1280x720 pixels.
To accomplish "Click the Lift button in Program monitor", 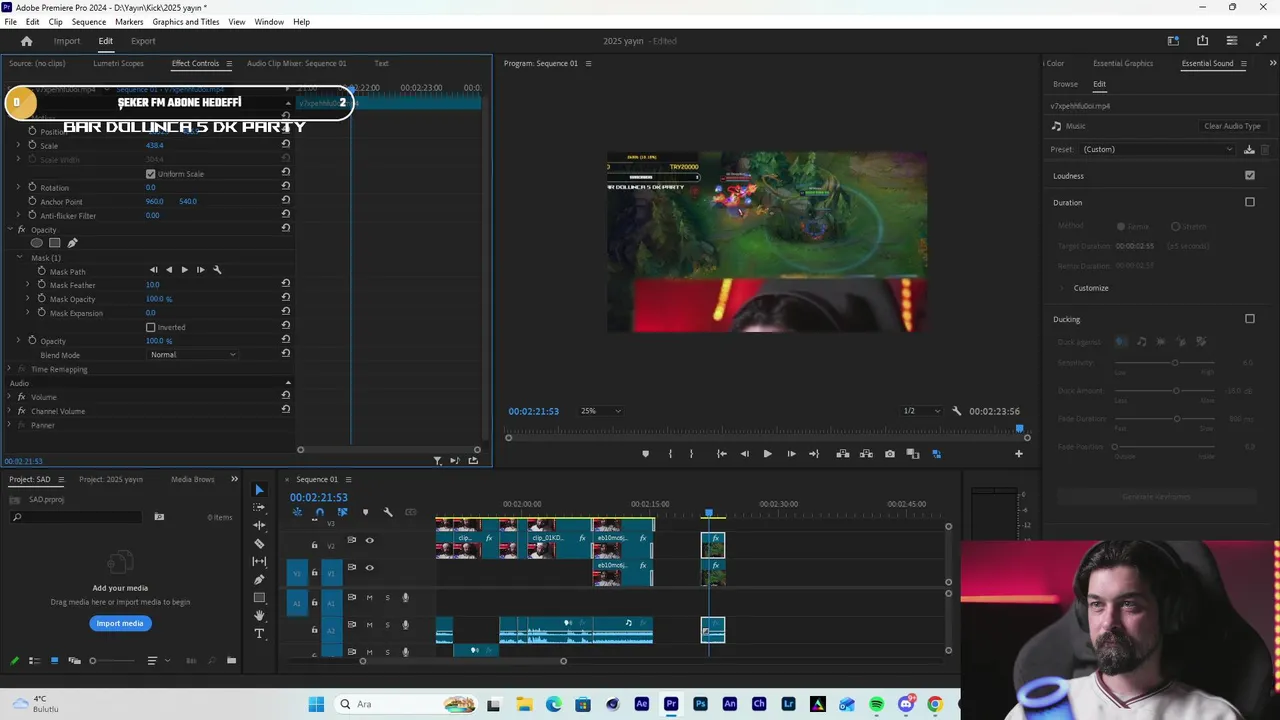I will point(843,454).
